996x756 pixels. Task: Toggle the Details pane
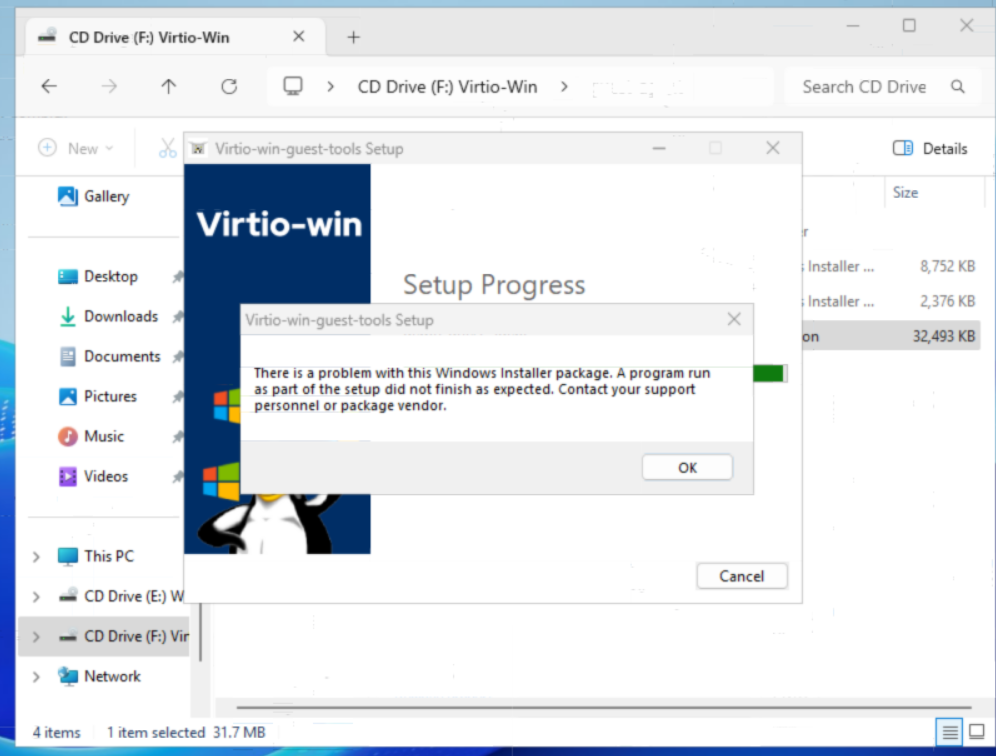[930, 149]
